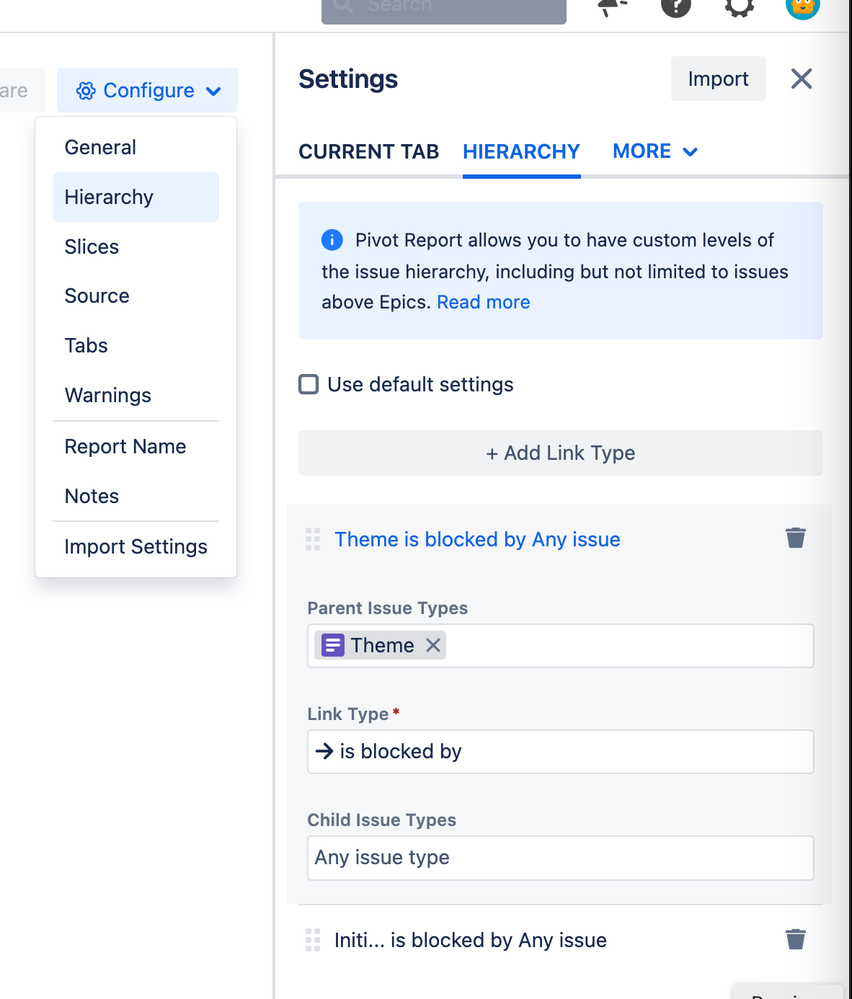Open notifications icon in top bar
Screen dimensions: 852x999
[612, 6]
